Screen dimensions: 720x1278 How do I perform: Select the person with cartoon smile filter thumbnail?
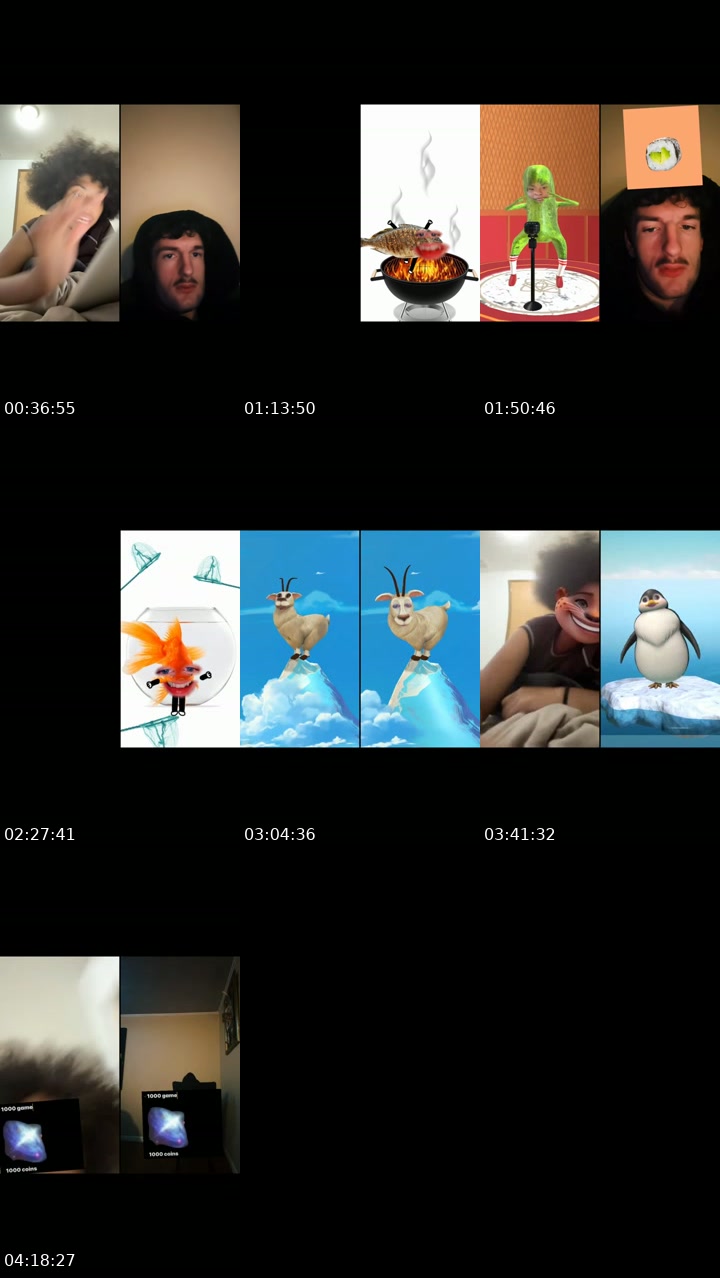(540, 639)
